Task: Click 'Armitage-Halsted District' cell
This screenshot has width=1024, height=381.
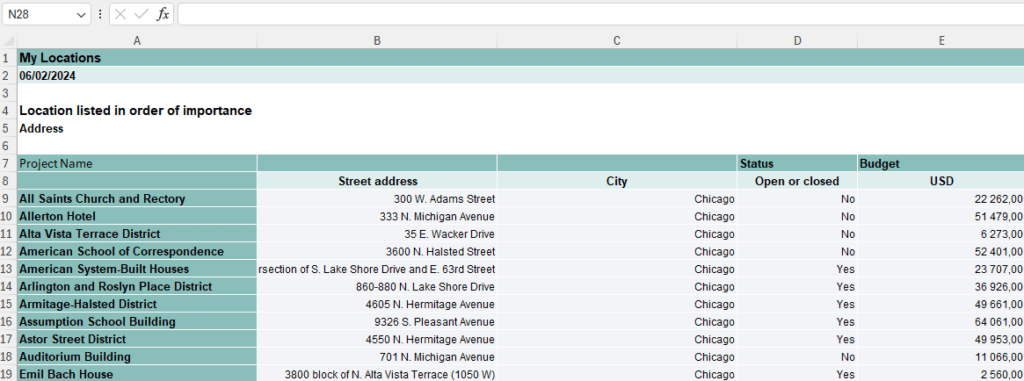Action: [x=137, y=305]
